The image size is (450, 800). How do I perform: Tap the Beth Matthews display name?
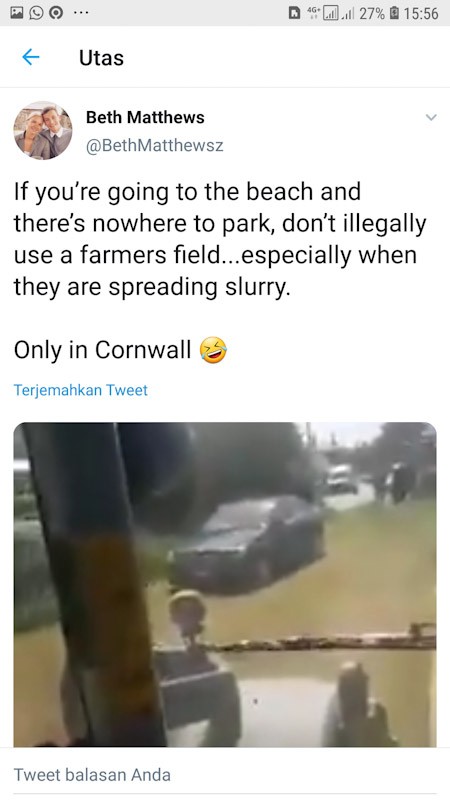pyautogui.click(x=145, y=117)
